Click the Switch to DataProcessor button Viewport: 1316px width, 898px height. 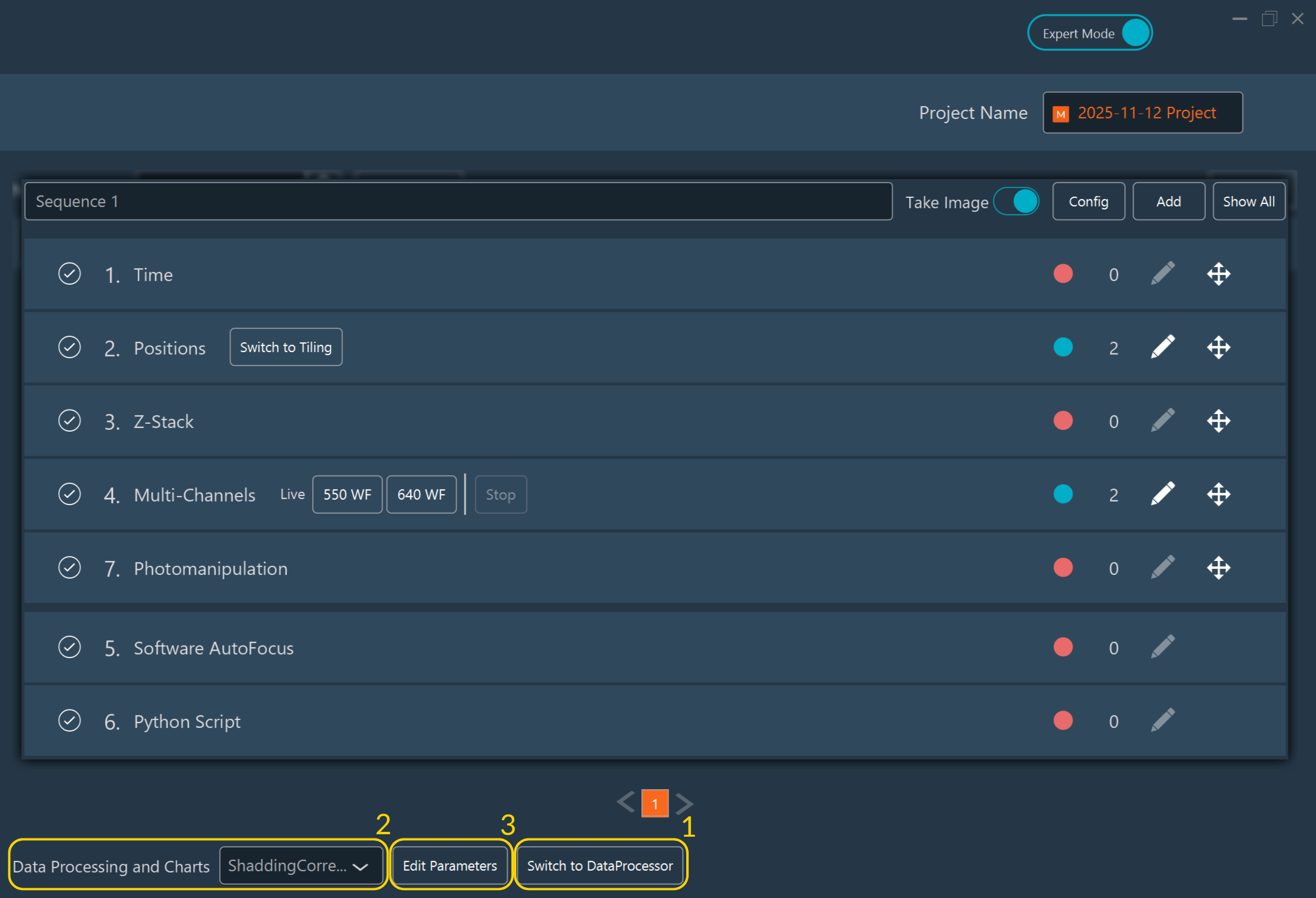599,866
